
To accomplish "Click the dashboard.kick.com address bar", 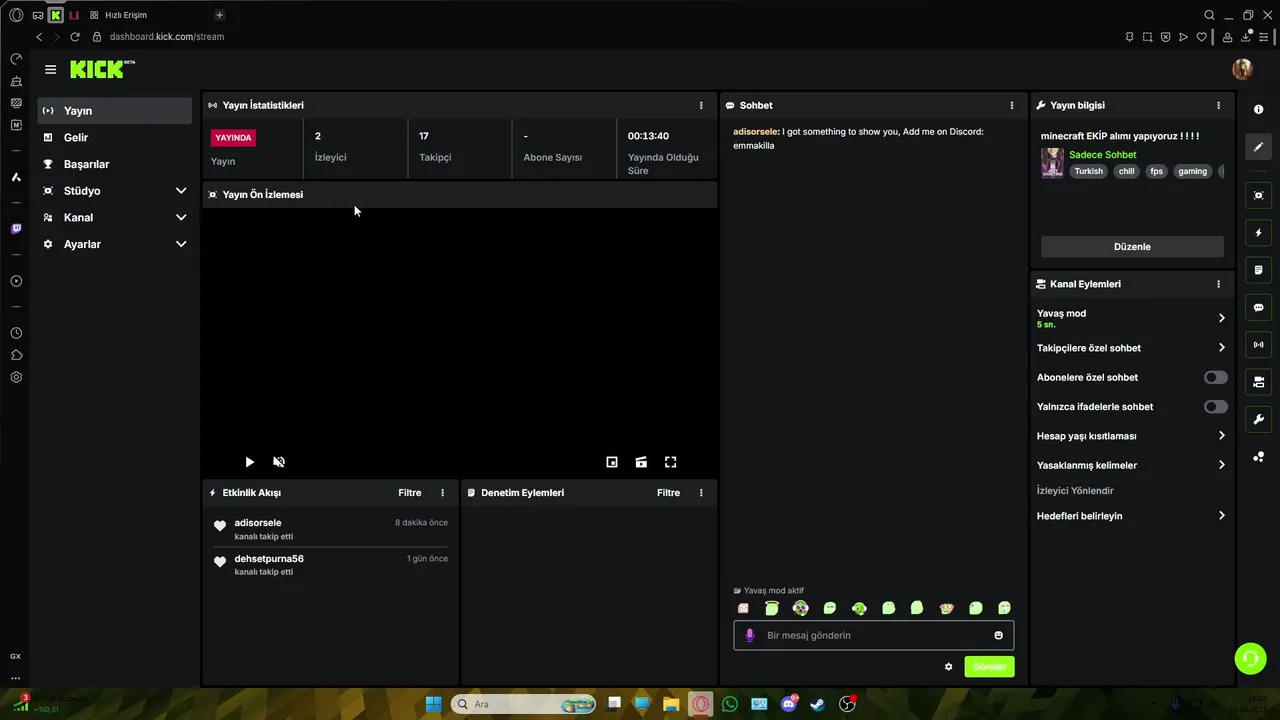I will pyautogui.click(x=167, y=37).
